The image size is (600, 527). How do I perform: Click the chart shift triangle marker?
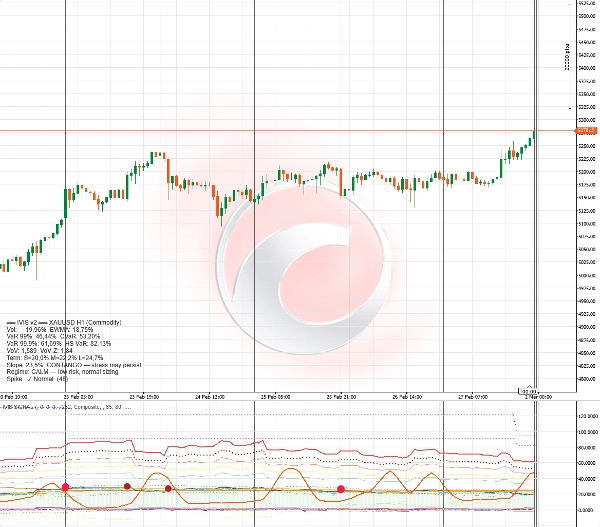(x=530, y=387)
